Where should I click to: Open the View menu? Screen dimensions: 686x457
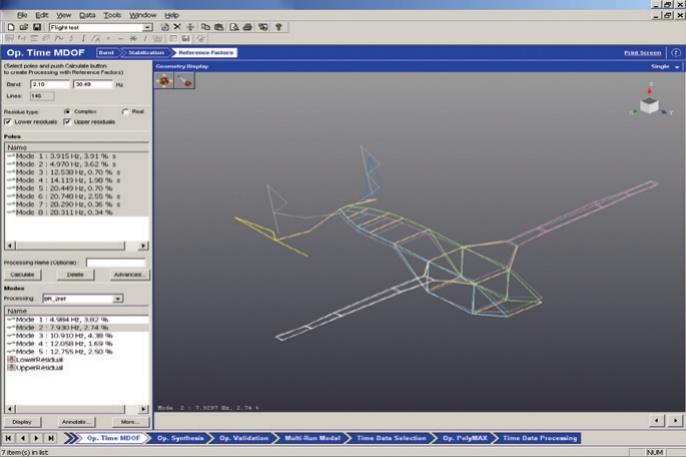(64, 15)
